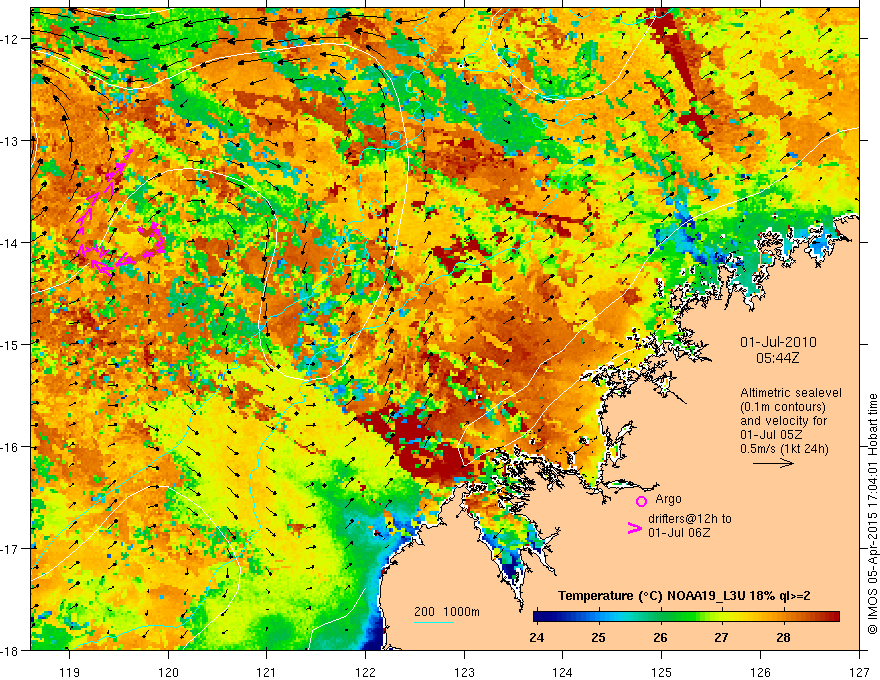Click the '01-Jul 05Z' legend text
880x680 pixels.
(771, 435)
